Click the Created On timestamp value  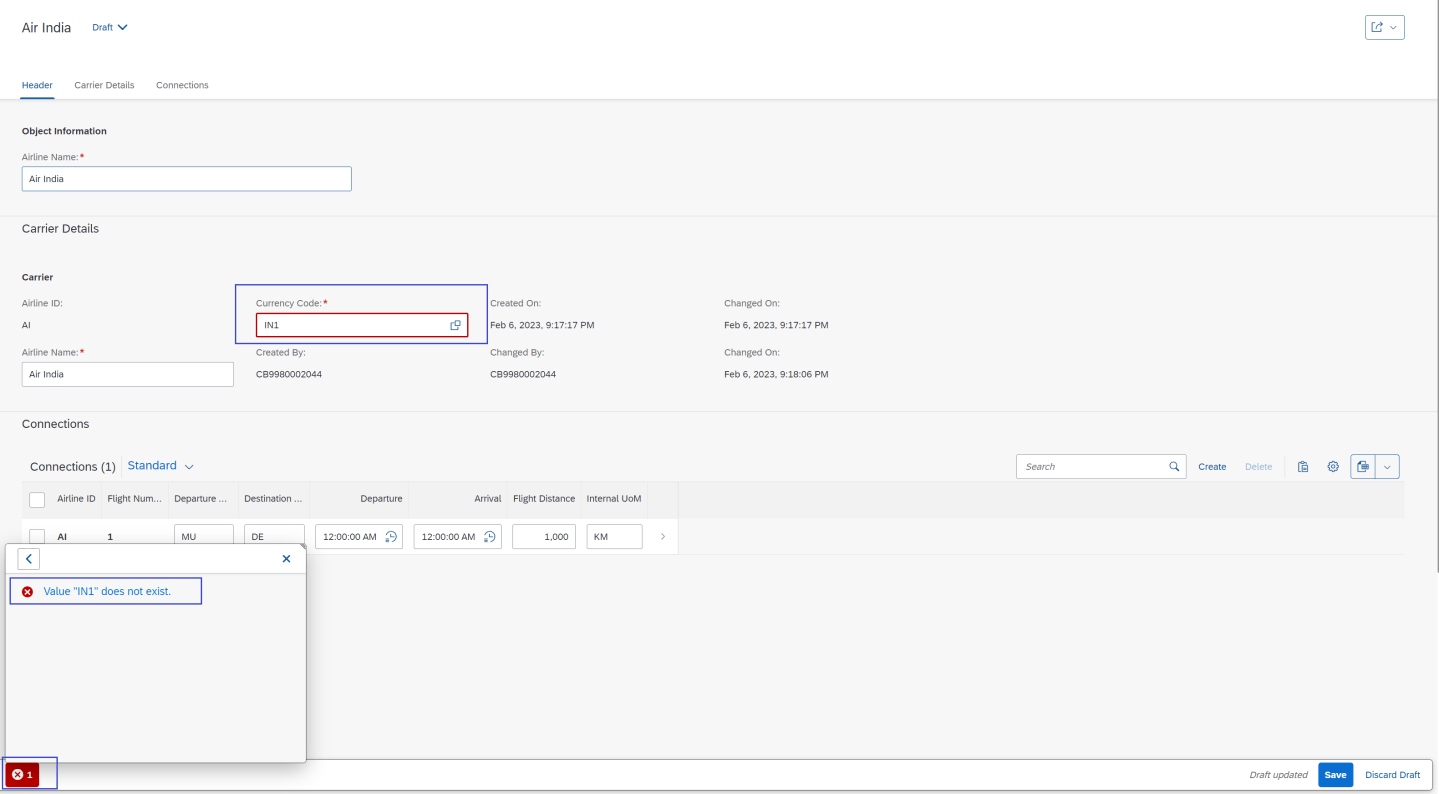[x=542, y=325]
